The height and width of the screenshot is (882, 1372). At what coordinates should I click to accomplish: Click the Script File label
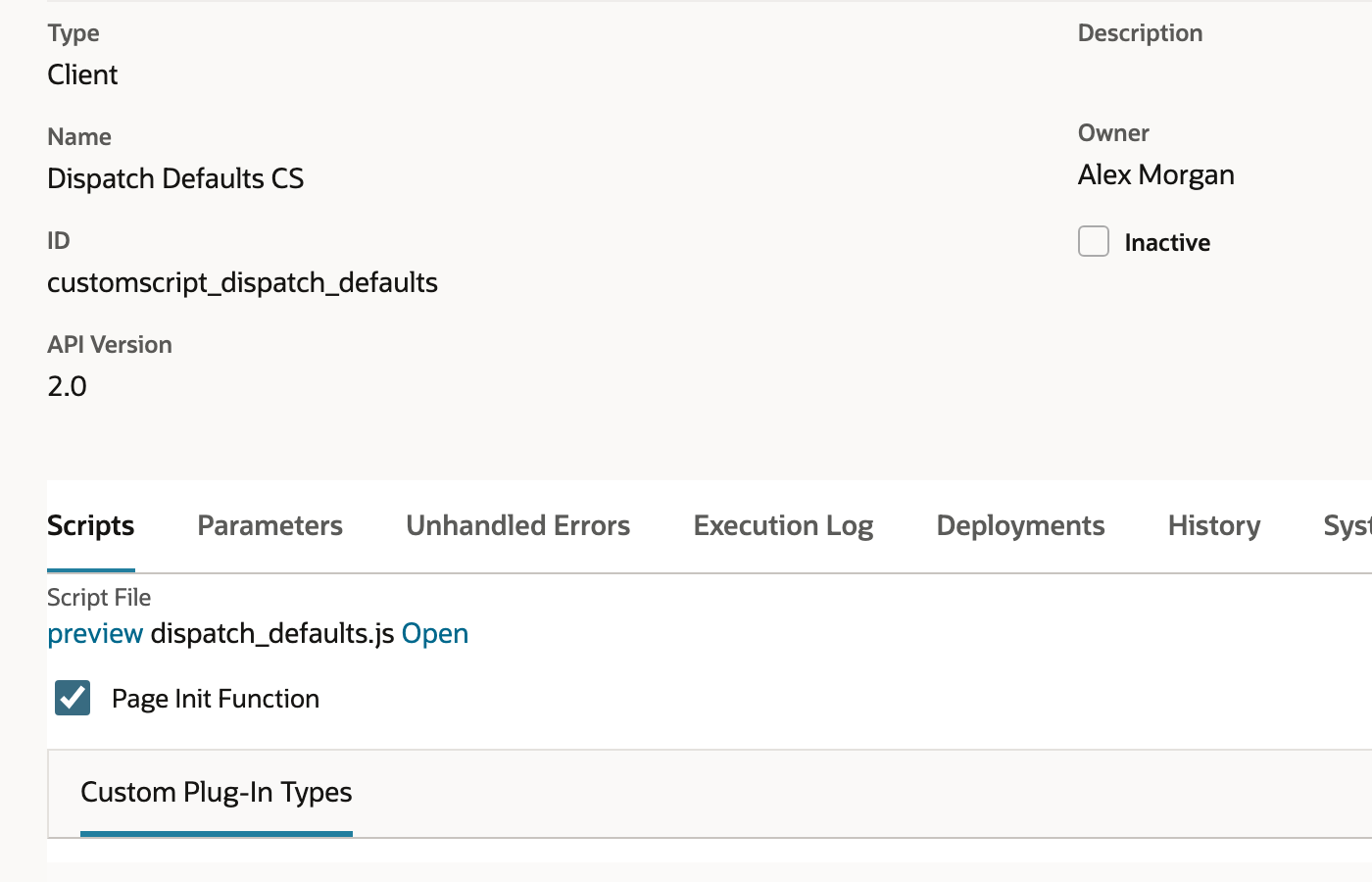click(99, 598)
